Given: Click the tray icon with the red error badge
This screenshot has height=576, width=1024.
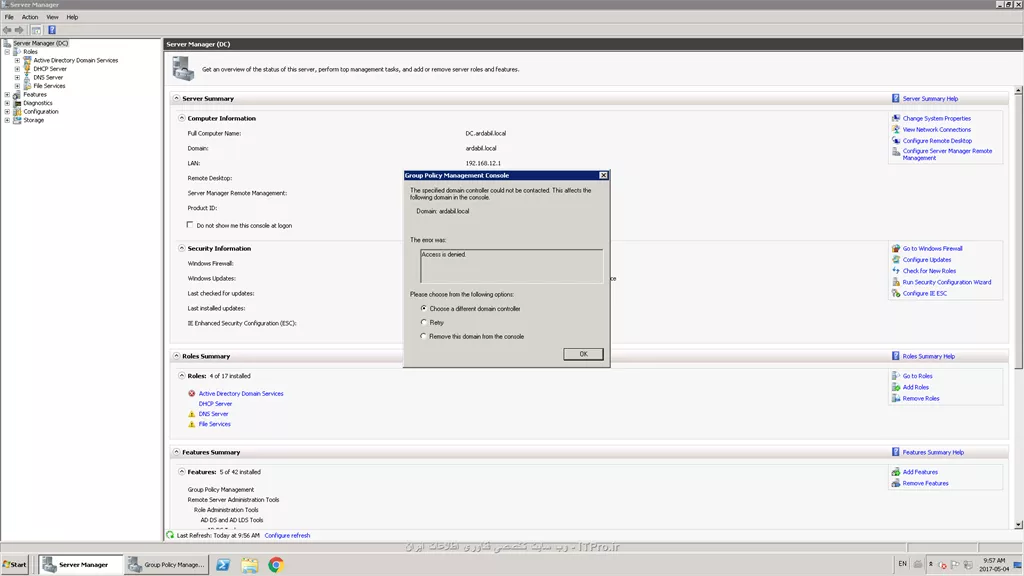Looking at the screenshot, I should [x=942, y=564].
